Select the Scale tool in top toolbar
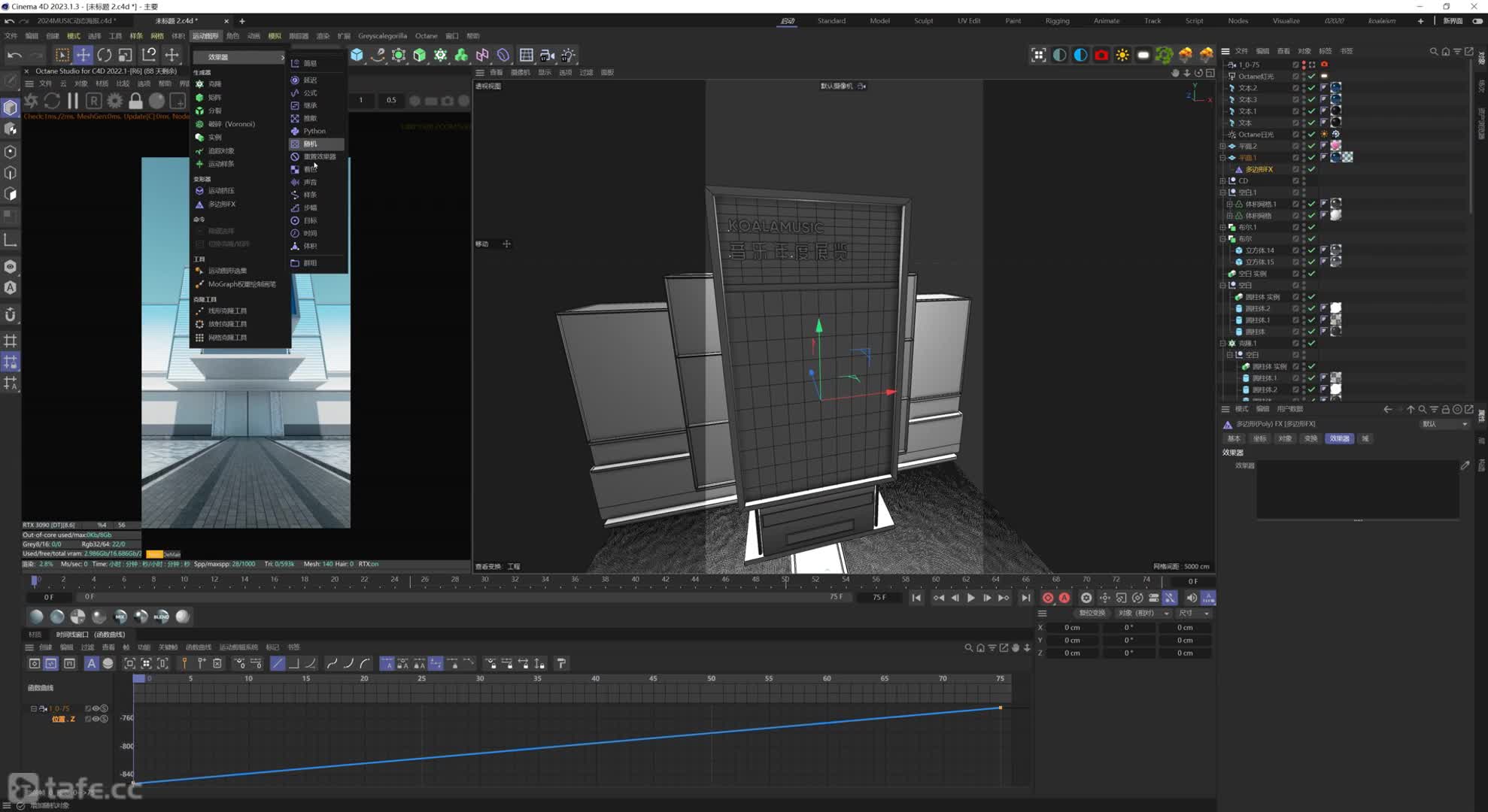 [125, 55]
